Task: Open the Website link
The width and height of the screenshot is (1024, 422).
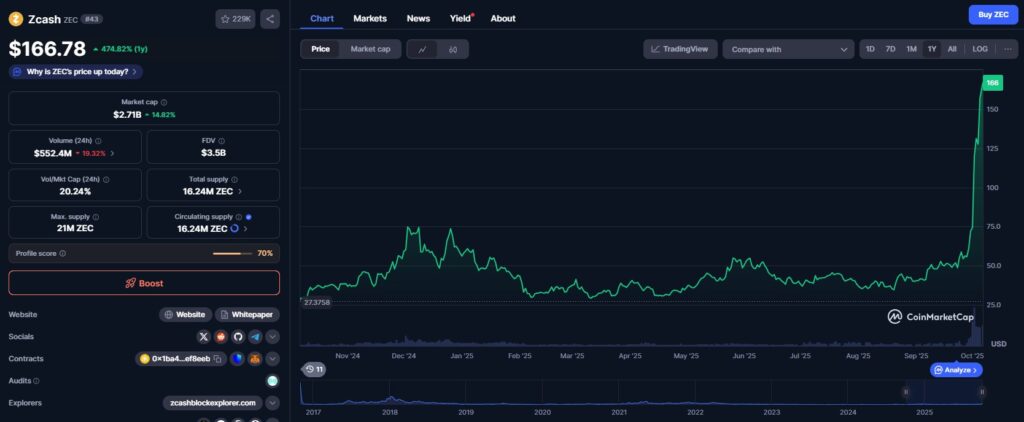Action: click(185, 314)
